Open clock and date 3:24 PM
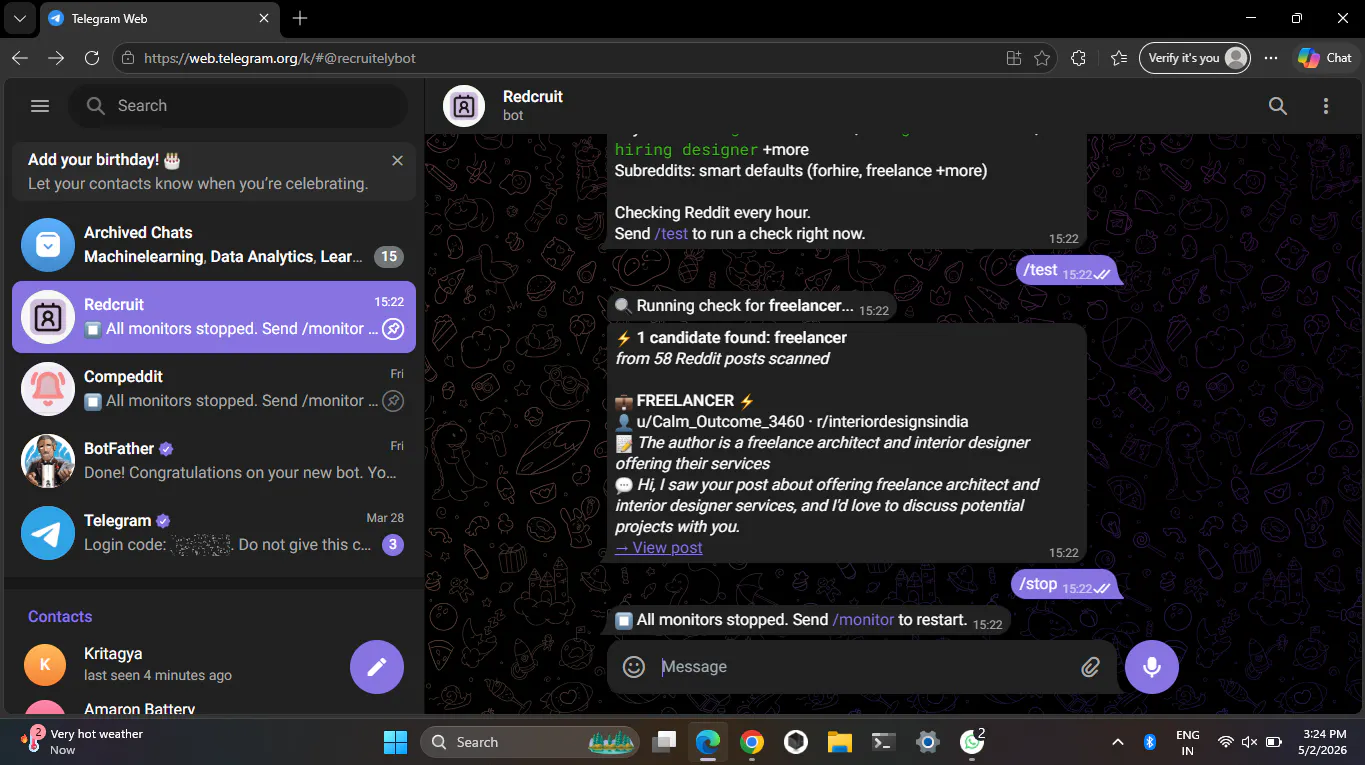This screenshot has height=765, width=1365. click(1322, 742)
